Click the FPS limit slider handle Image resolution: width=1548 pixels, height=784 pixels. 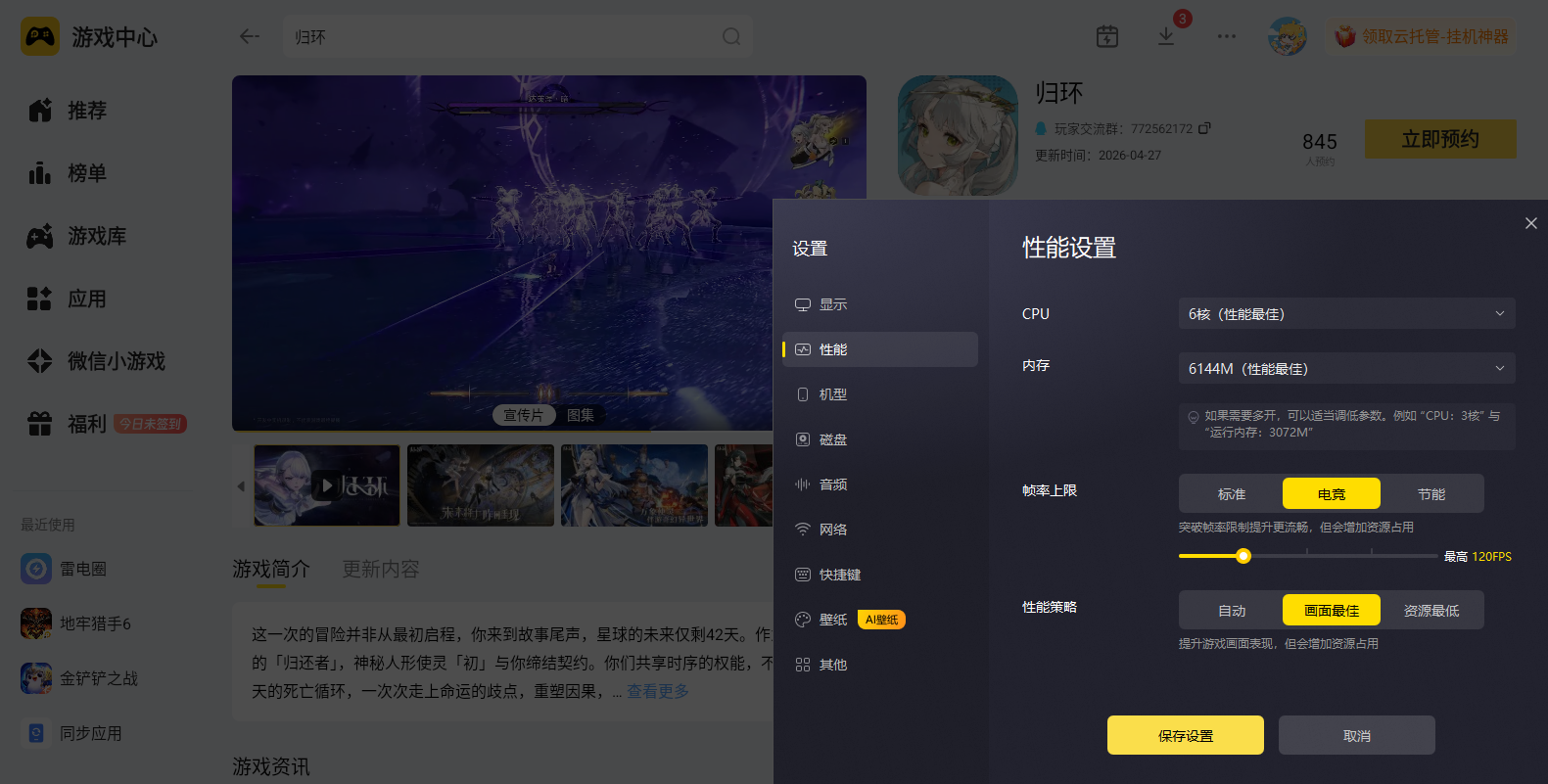[1243, 556]
